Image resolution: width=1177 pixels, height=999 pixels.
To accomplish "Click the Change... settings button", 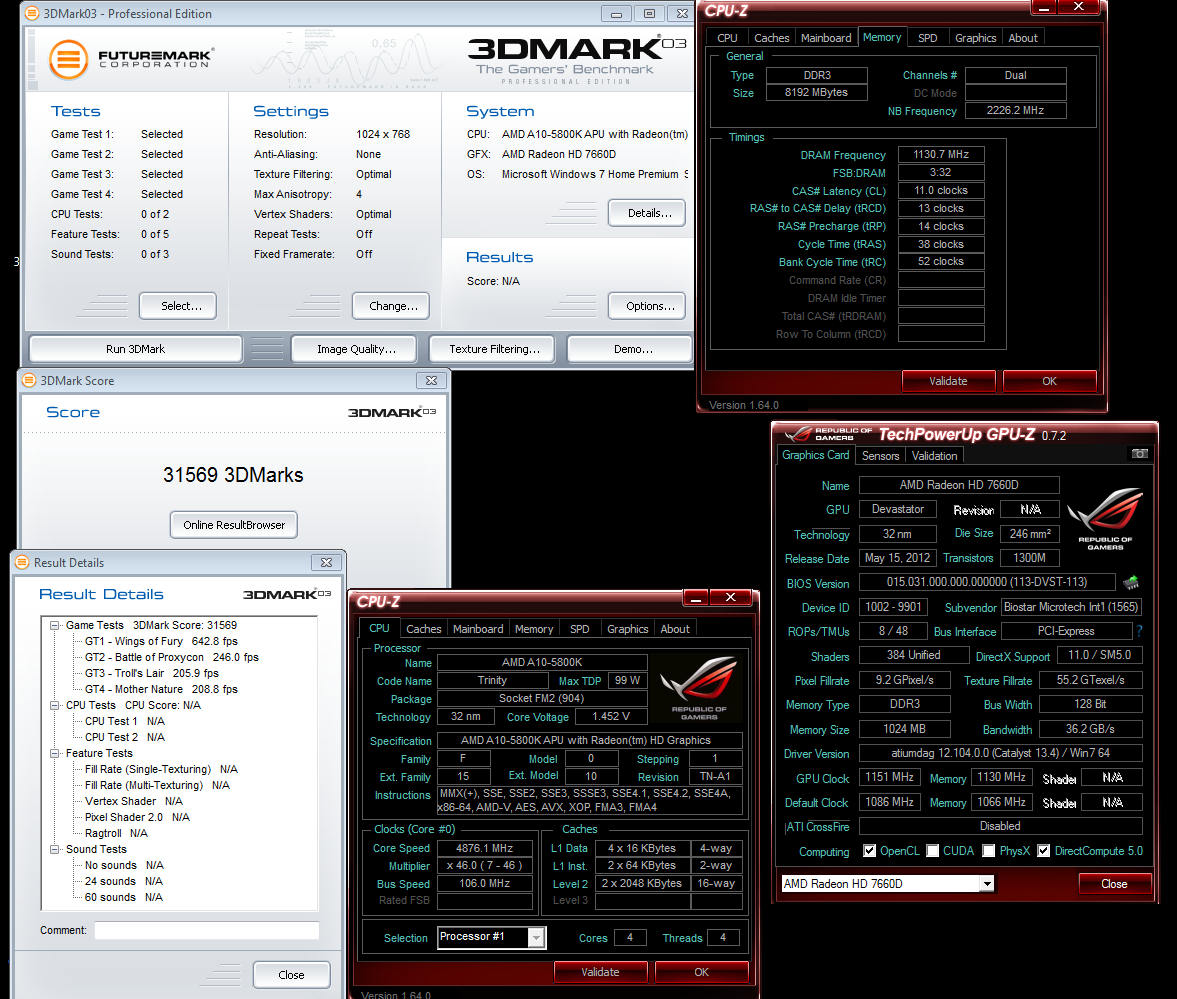I will (x=391, y=306).
